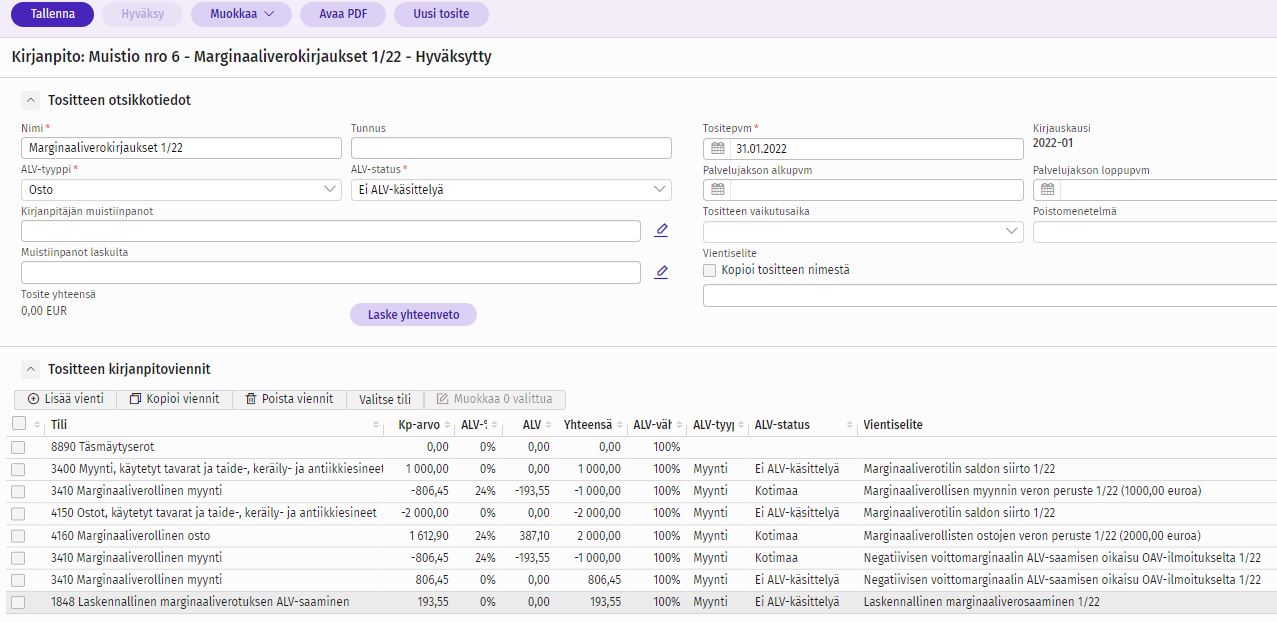Click the Tallenna save button
1277x622 pixels.
pos(52,14)
